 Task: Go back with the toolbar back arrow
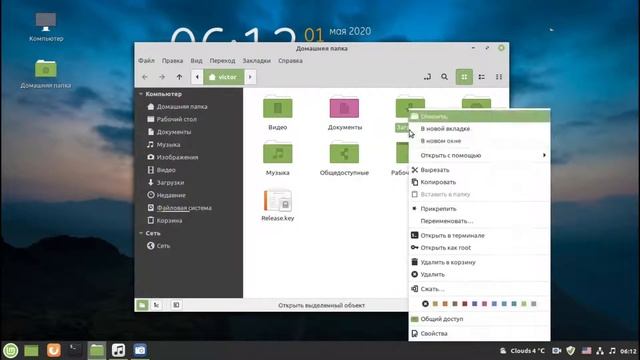(145, 77)
